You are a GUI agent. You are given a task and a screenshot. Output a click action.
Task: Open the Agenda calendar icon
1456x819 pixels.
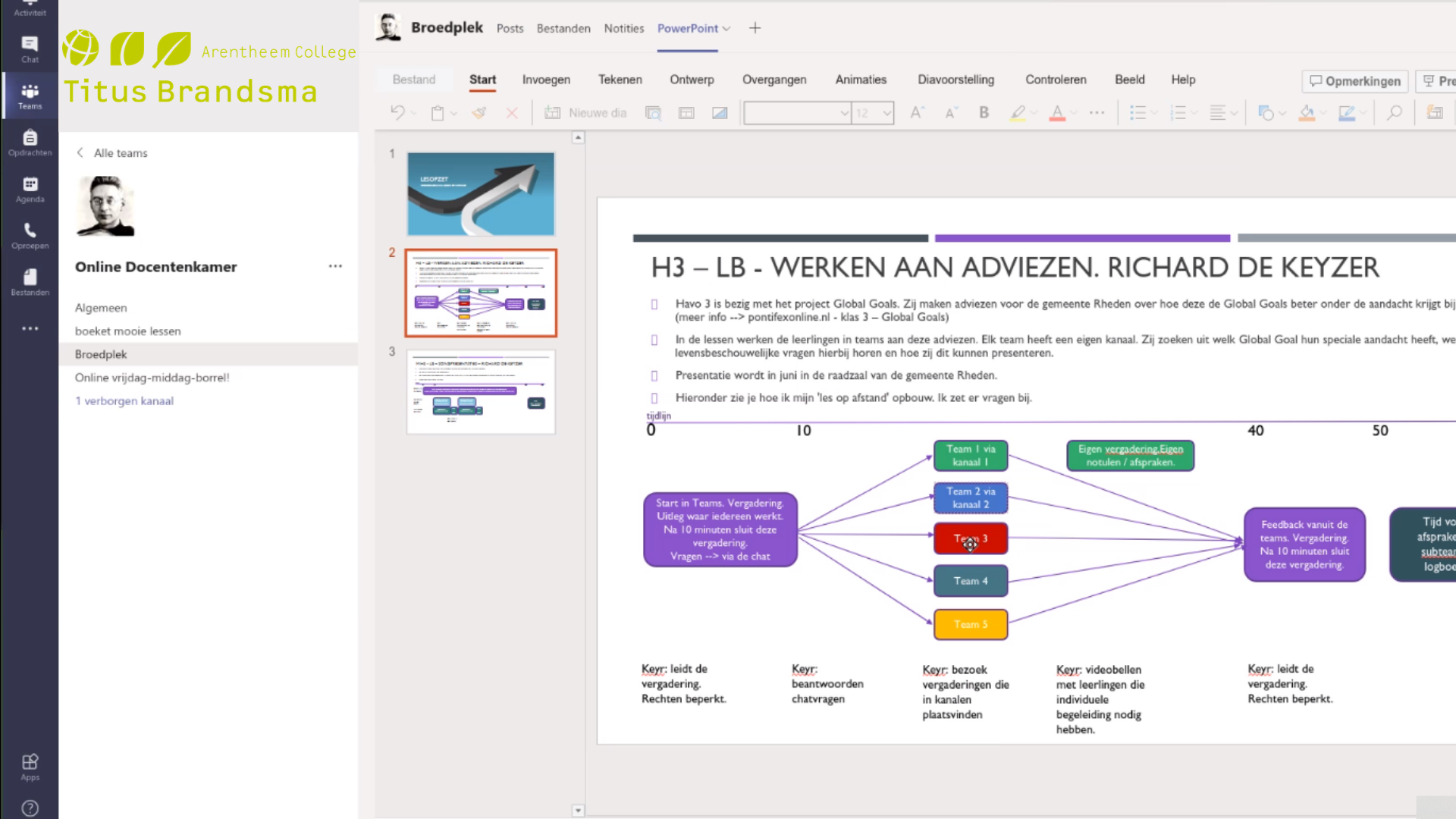30,189
